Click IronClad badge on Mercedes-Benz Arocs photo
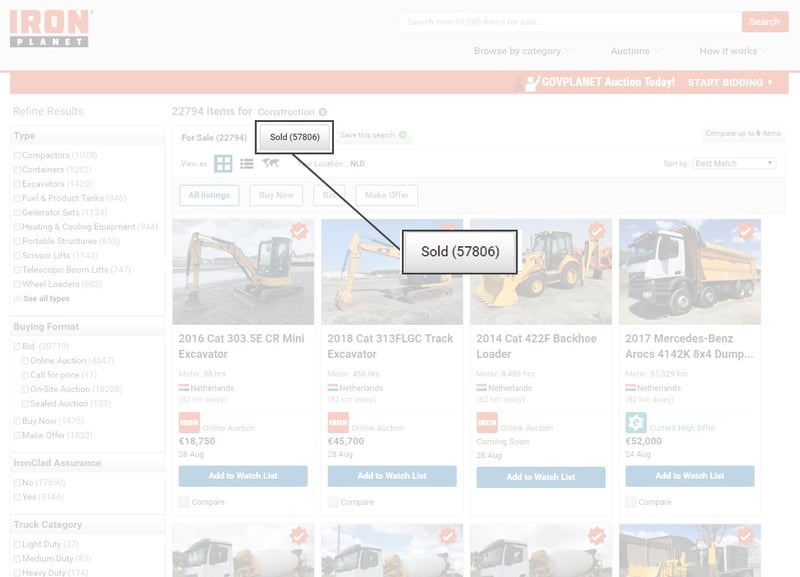 [x=746, y=231]
